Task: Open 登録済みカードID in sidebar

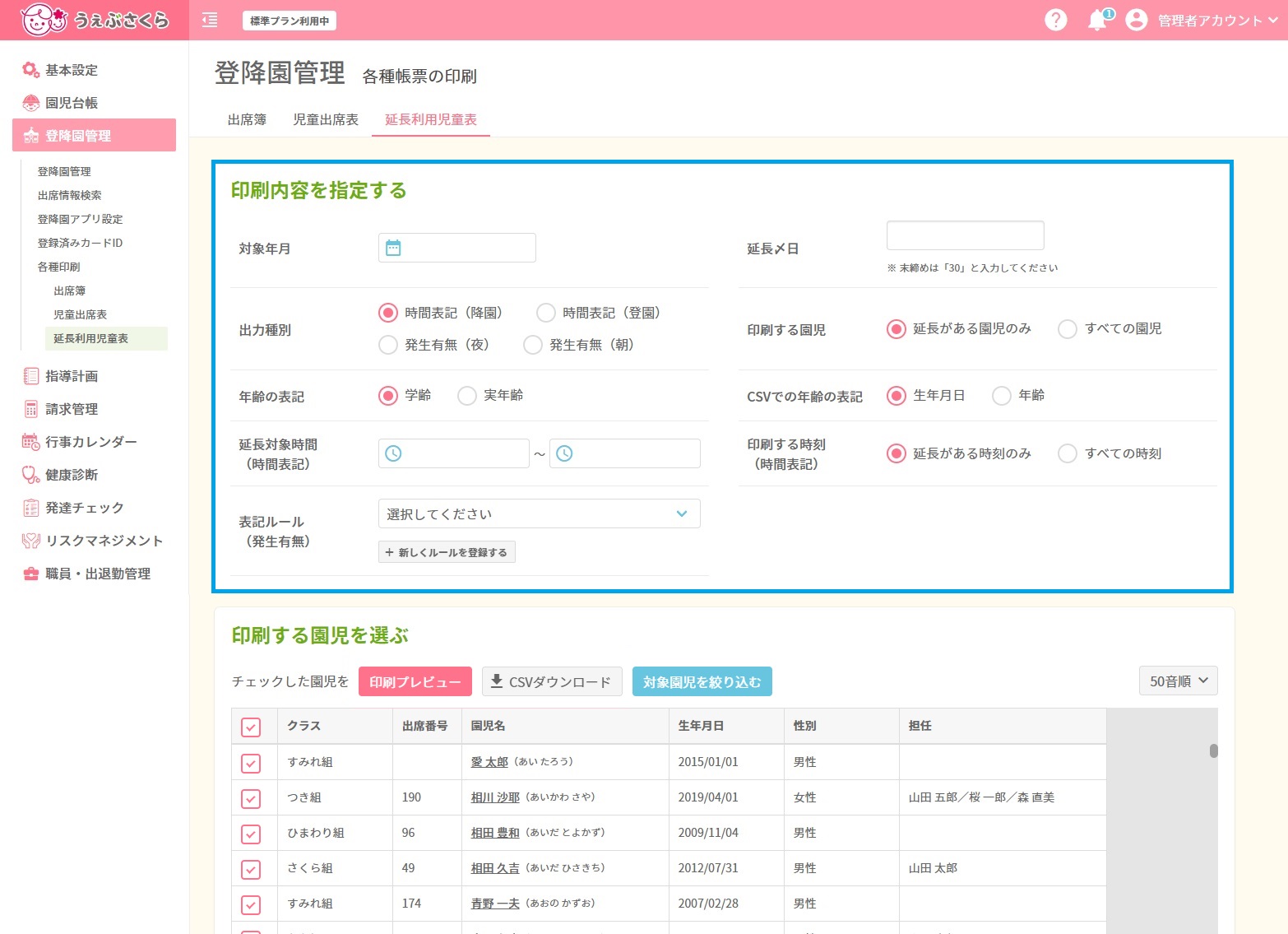Action: tap(80, 243)
